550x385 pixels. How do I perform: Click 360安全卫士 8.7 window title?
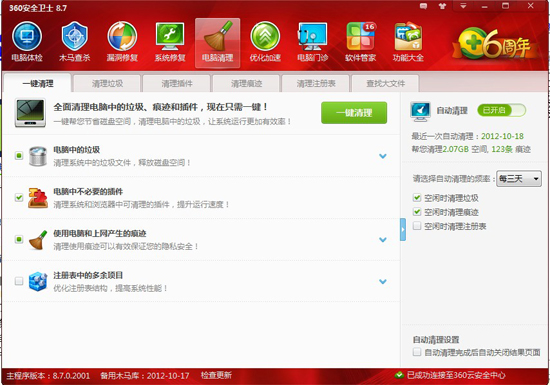point(38,8)
